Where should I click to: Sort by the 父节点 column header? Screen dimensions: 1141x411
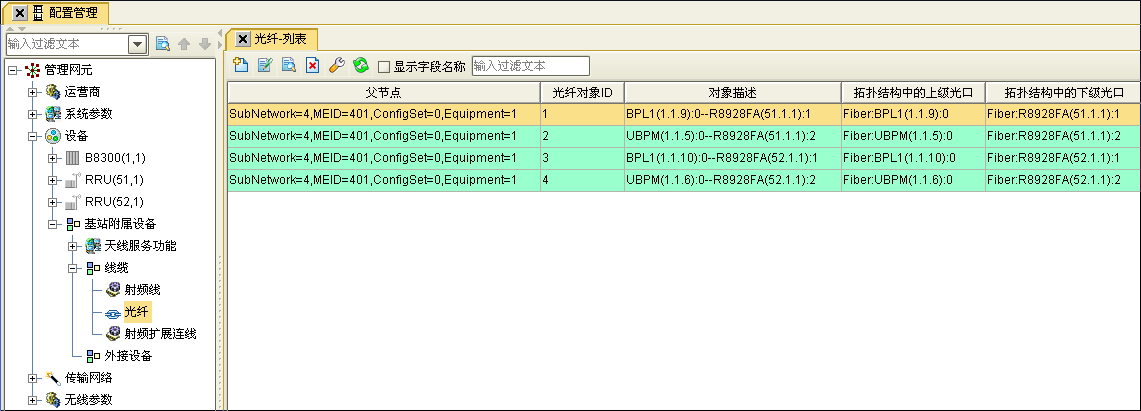pyautogui.click(x=383, y=92)
